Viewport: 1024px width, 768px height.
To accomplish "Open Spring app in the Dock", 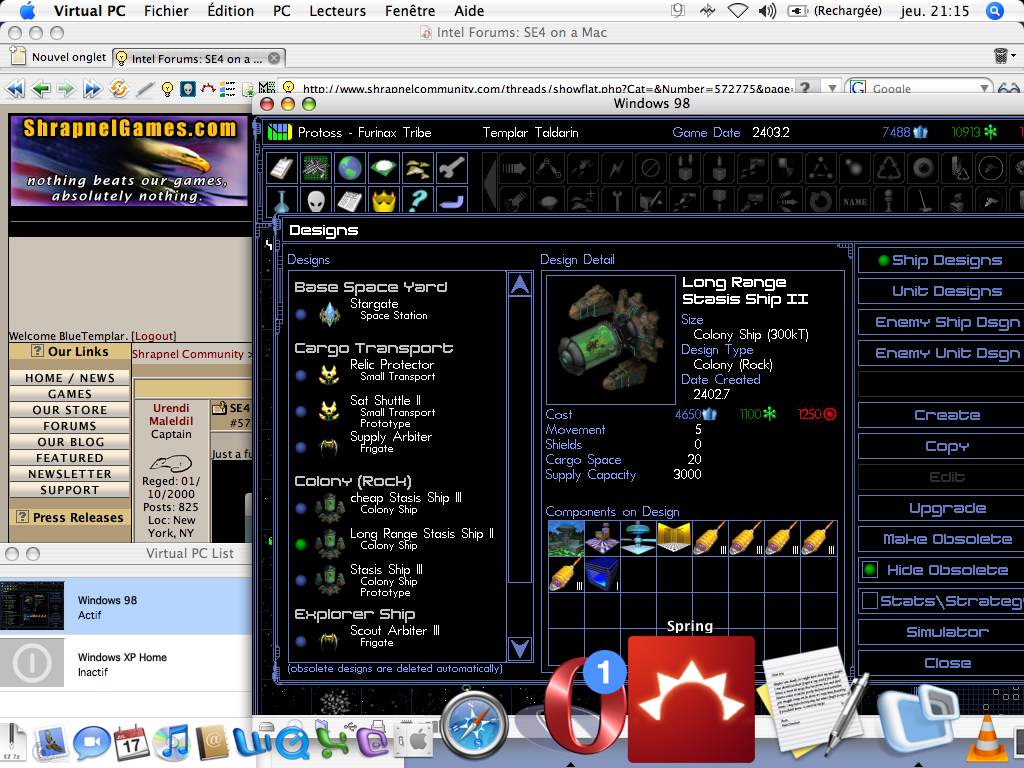I will [690, 700].
